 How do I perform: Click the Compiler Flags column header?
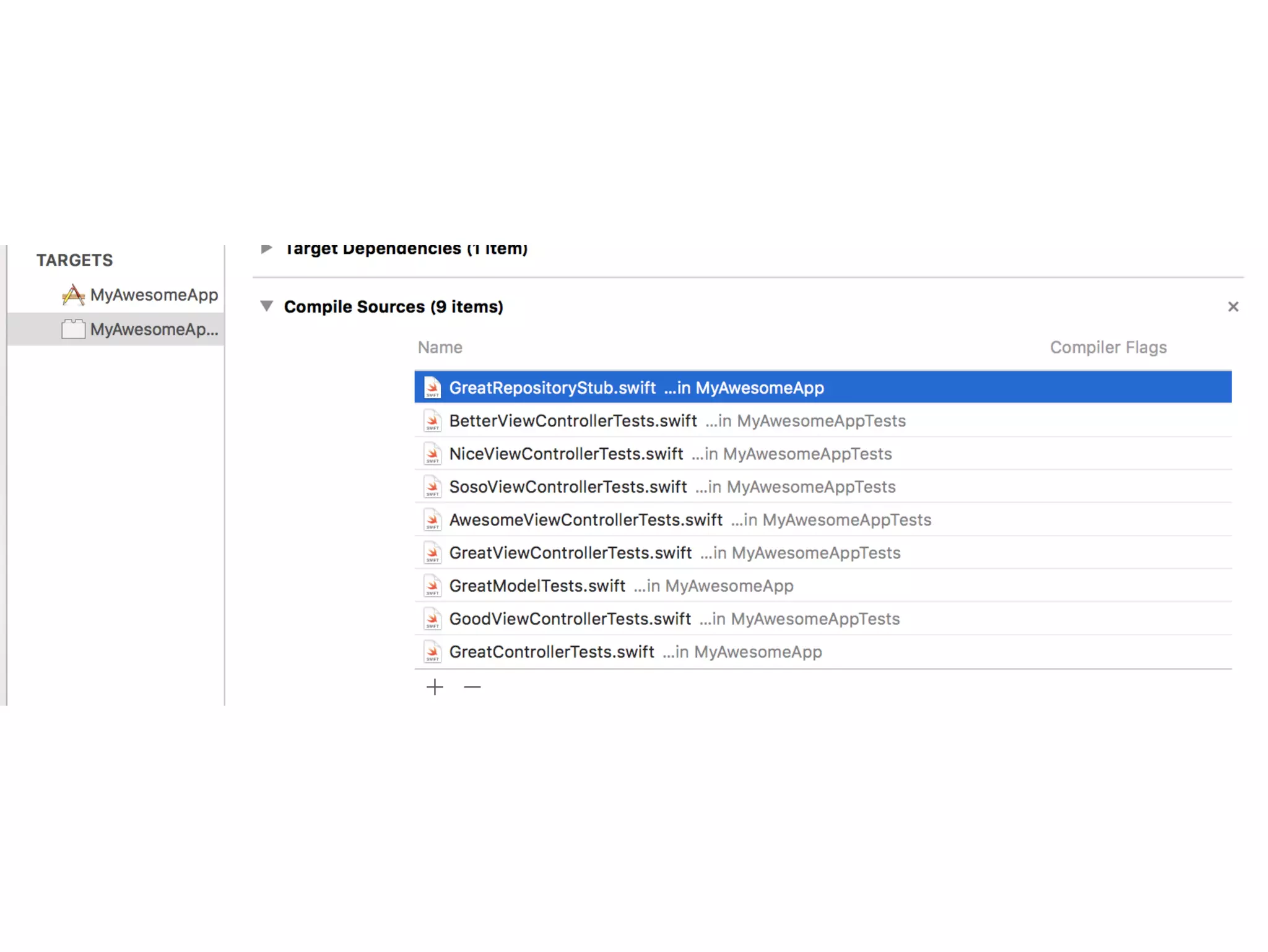(x=1108, y=348)
